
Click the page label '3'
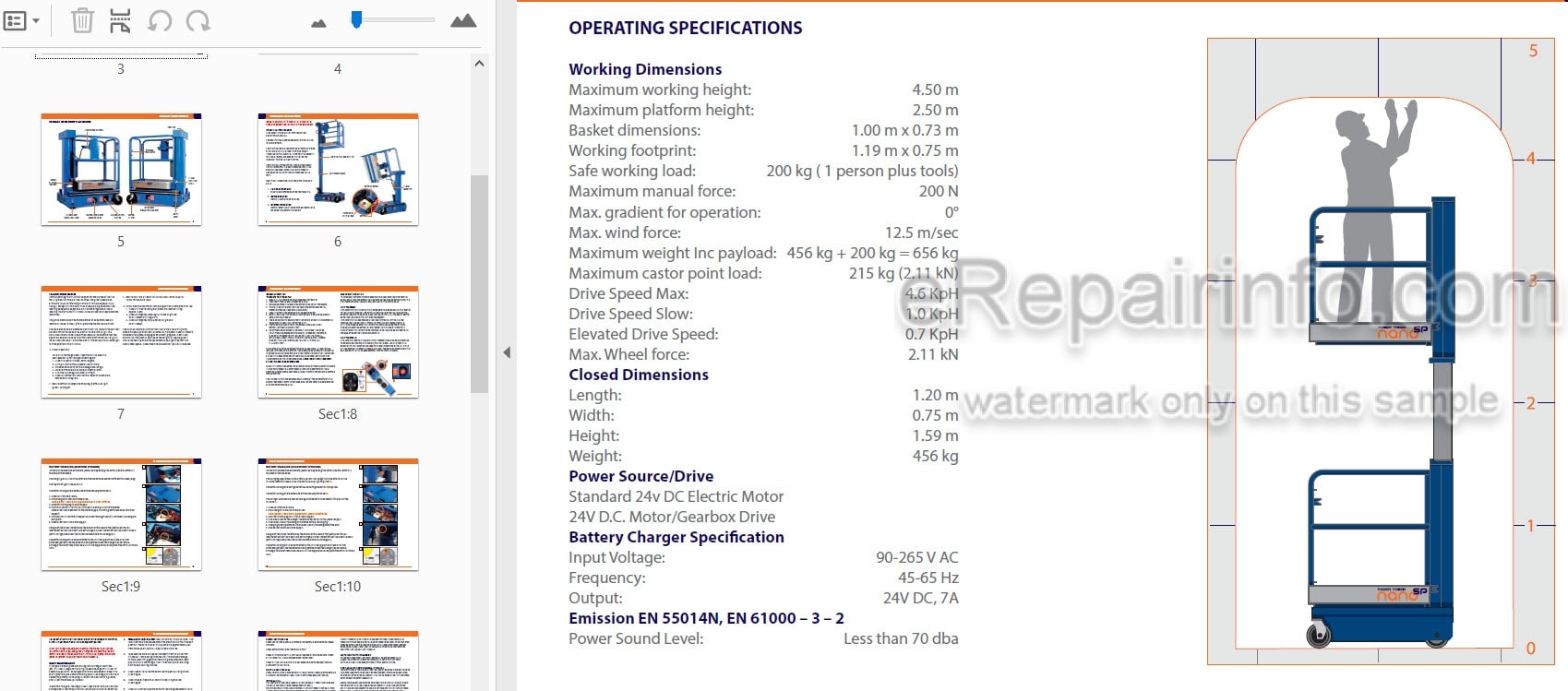tap(121, 69)
